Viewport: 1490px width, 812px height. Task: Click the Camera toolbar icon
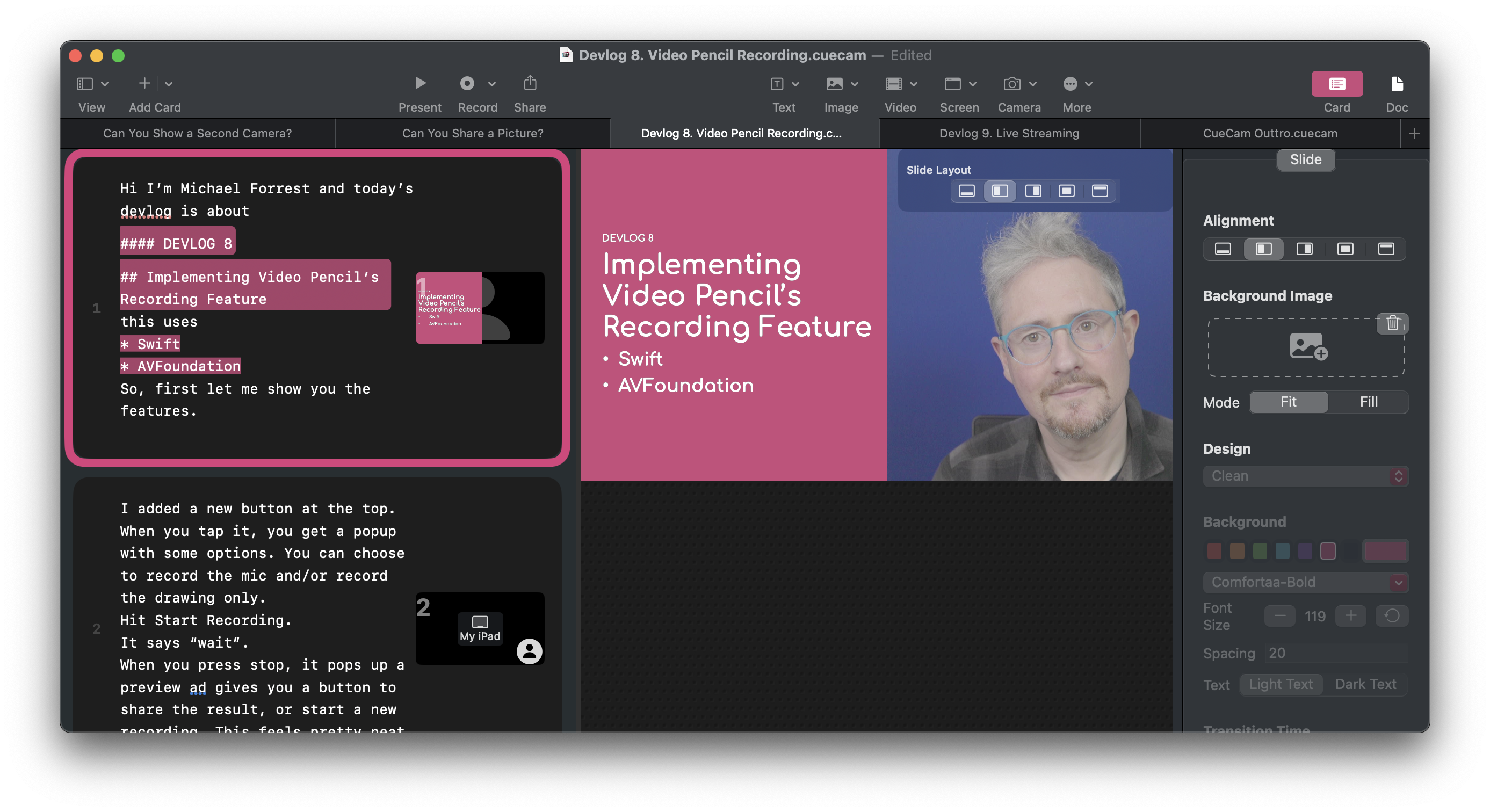[1011, 84]
